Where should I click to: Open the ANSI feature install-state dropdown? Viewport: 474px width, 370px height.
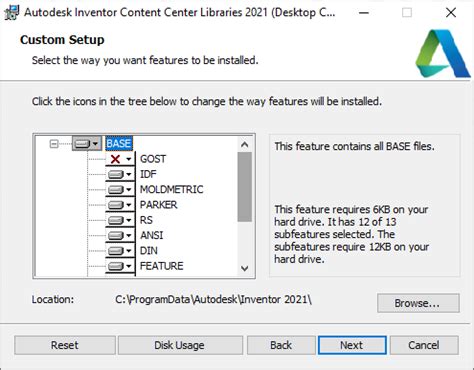[120, 235]
